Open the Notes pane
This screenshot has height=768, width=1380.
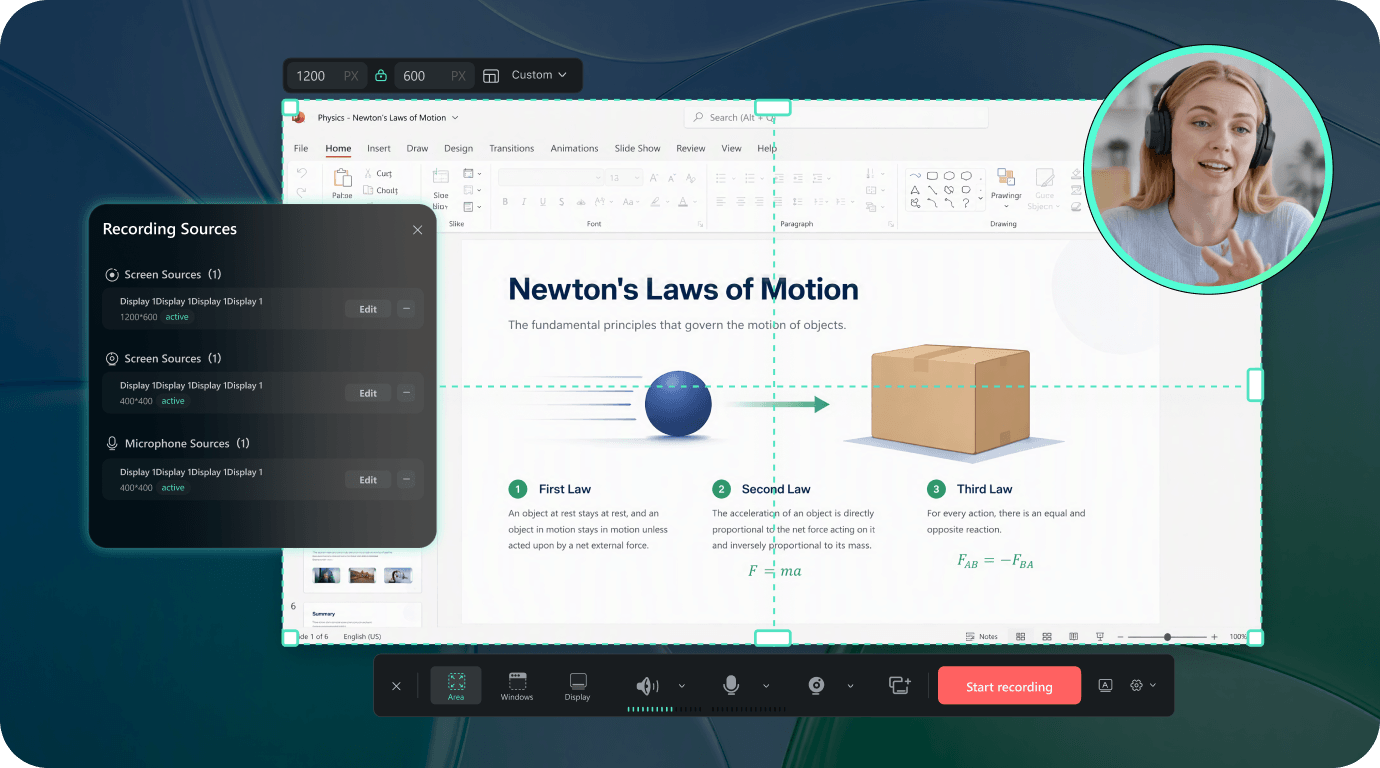(x=982, y=636)
